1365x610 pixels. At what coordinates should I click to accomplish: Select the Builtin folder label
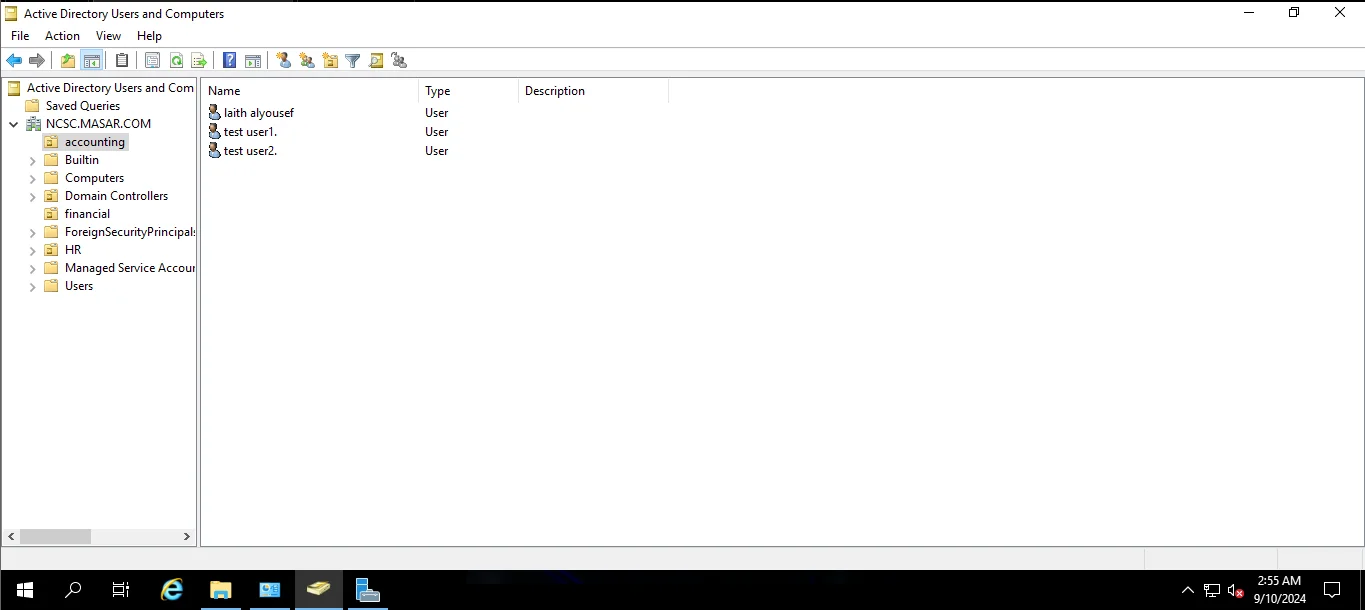(x=82, y=160)
